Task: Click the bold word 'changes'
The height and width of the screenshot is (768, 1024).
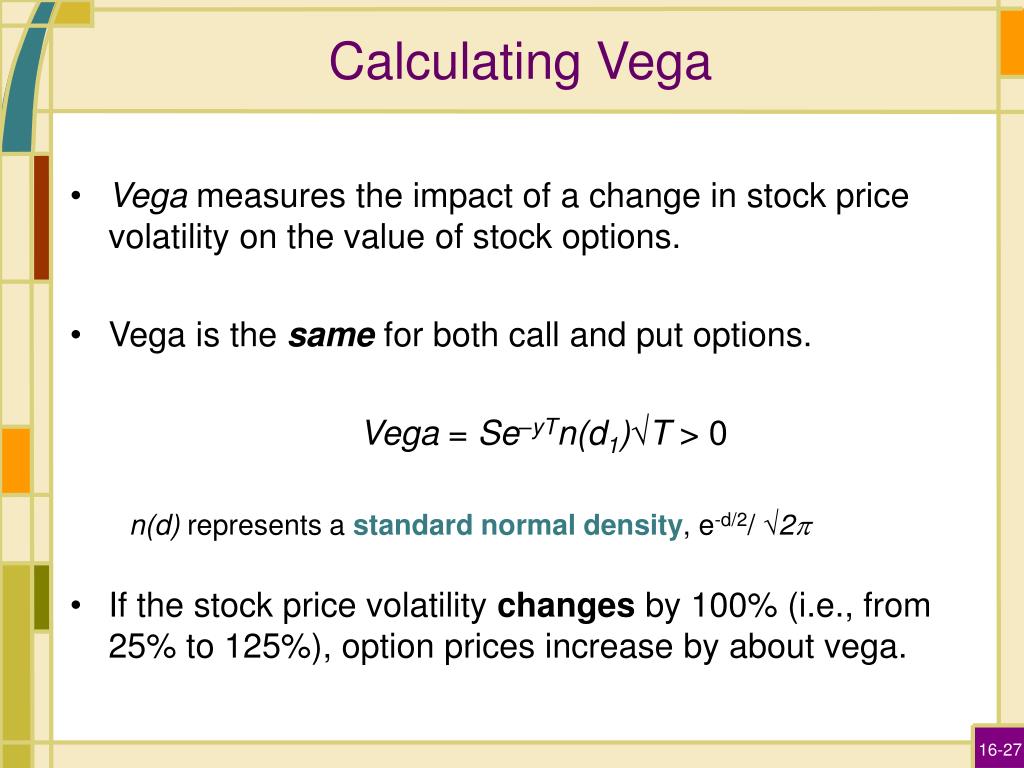Action: 566,605
